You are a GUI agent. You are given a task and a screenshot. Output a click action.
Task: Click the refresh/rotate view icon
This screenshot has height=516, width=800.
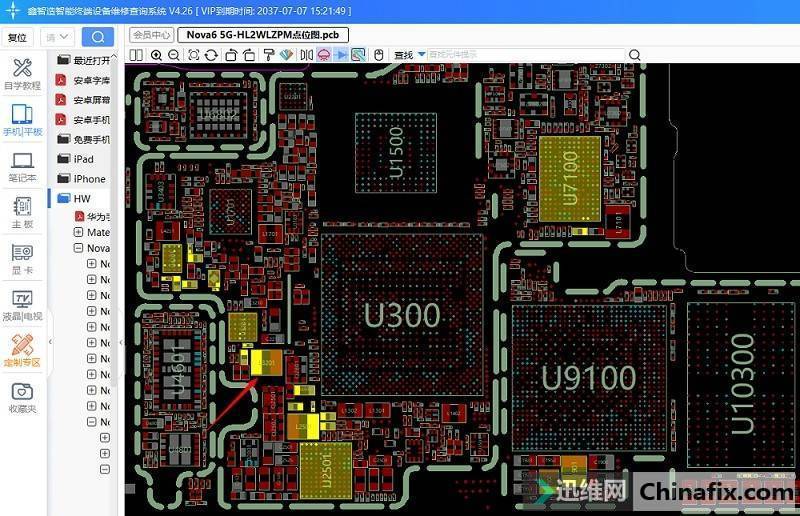[x=211, y=55]
